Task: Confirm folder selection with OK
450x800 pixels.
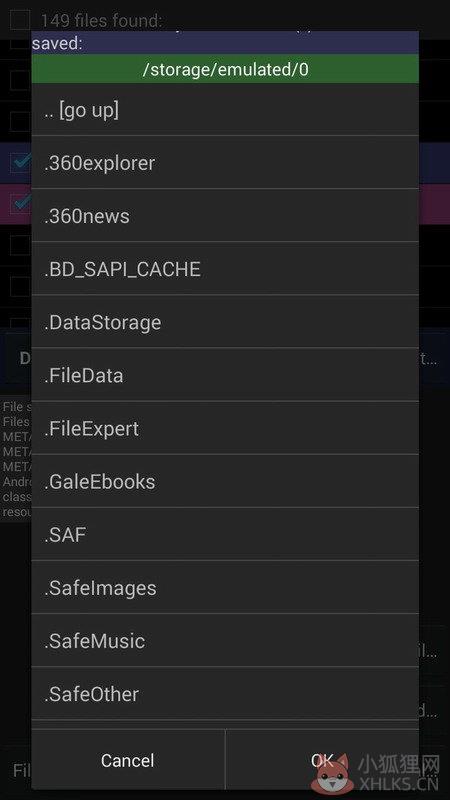Action: (322, 760)
